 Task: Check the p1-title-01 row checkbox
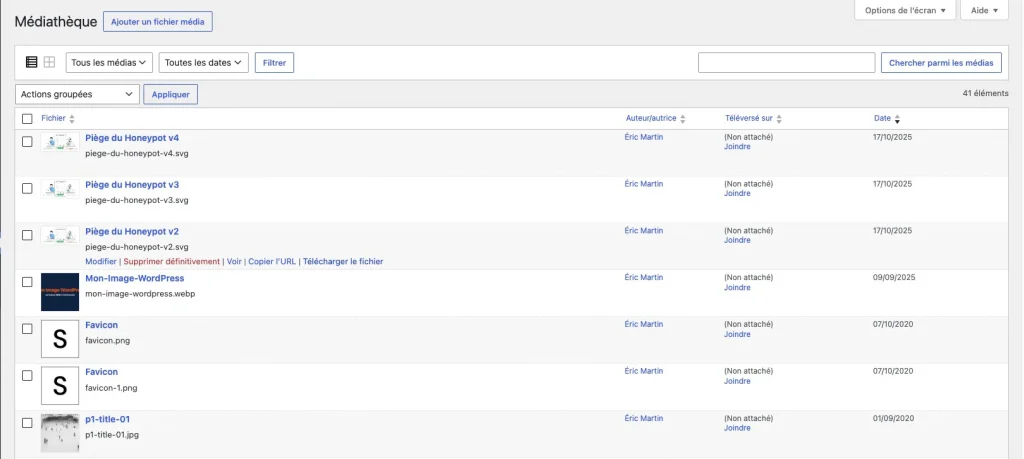pyautogui.click(x=27, y=423)
